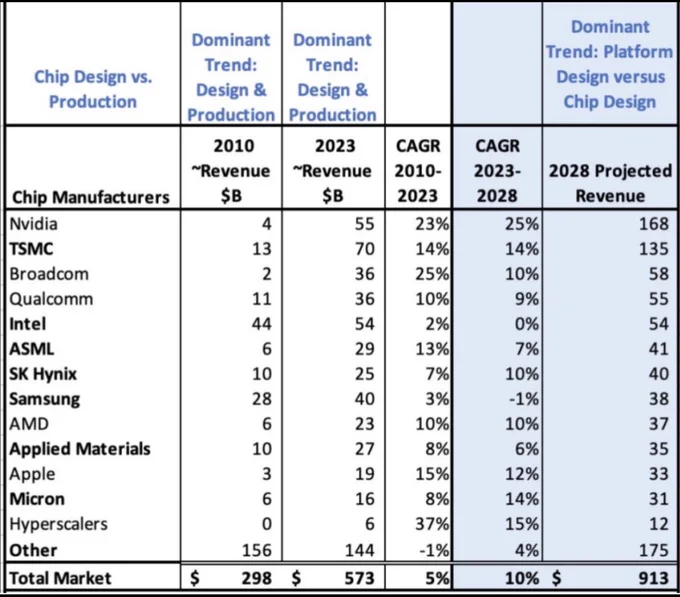Click the 'Samsung' row label

tap(45, 399)
